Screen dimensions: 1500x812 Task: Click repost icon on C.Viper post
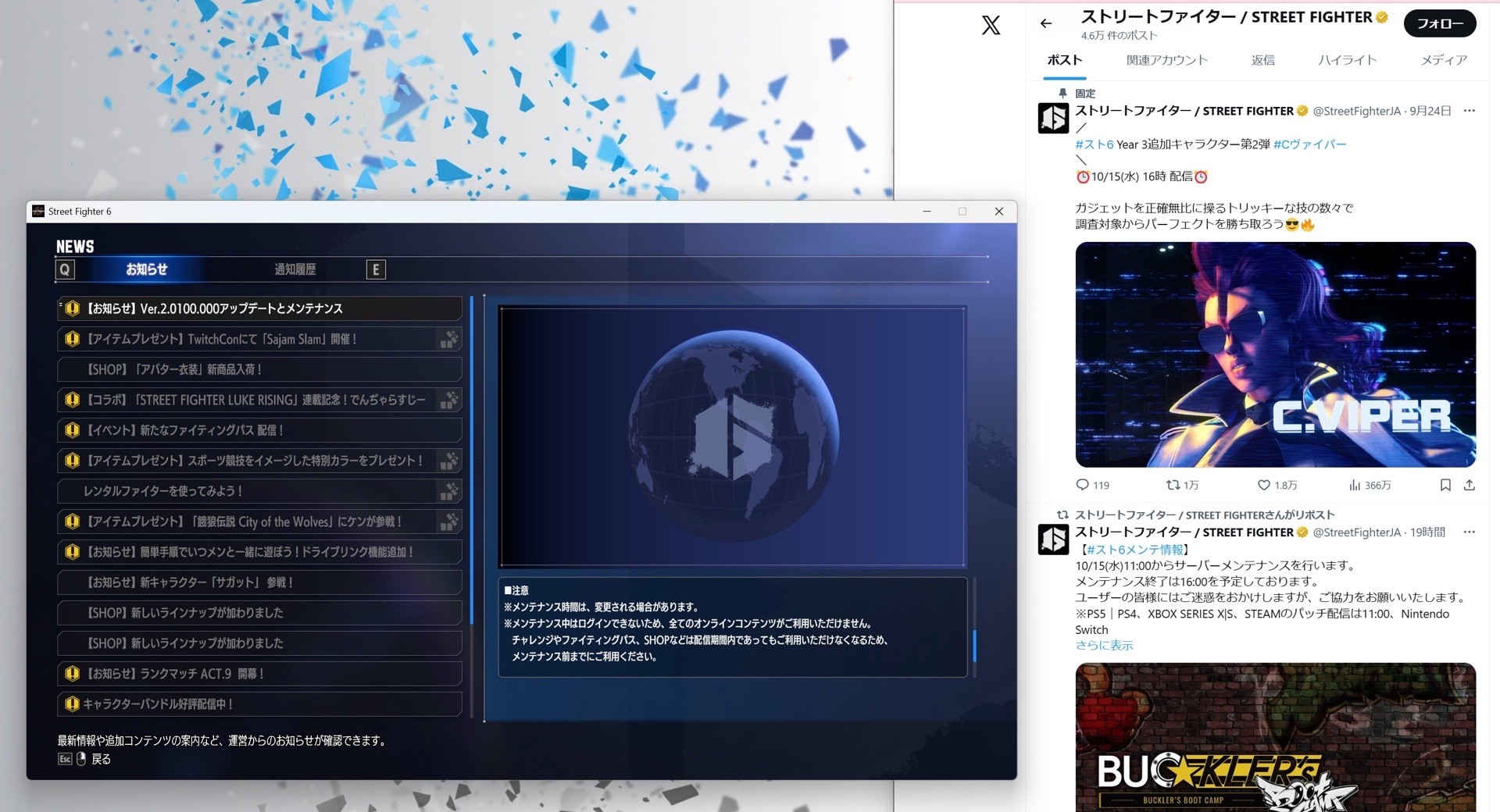(x=1172, y=485)
